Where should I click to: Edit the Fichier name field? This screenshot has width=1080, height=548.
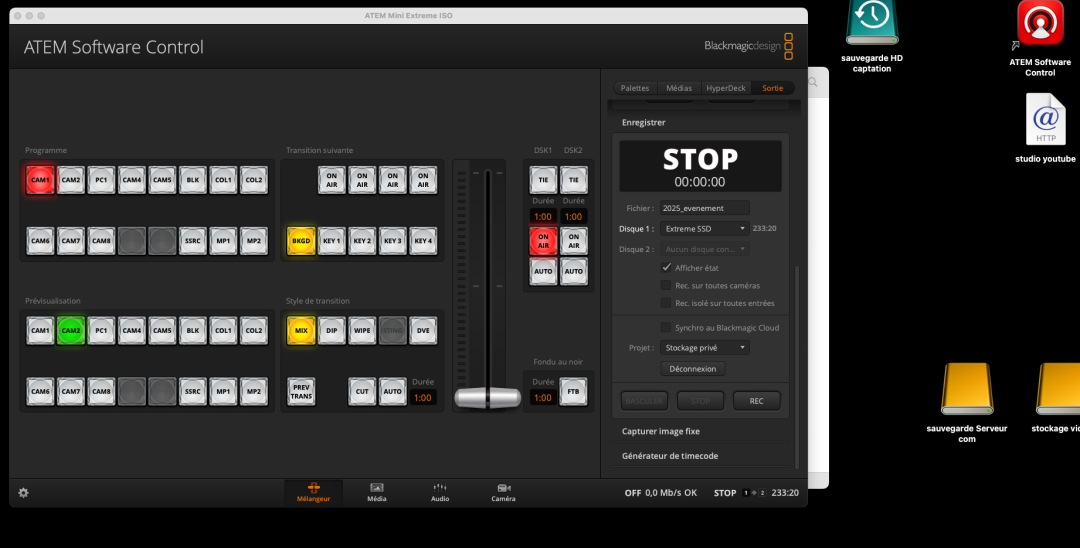tap(705, 208)
